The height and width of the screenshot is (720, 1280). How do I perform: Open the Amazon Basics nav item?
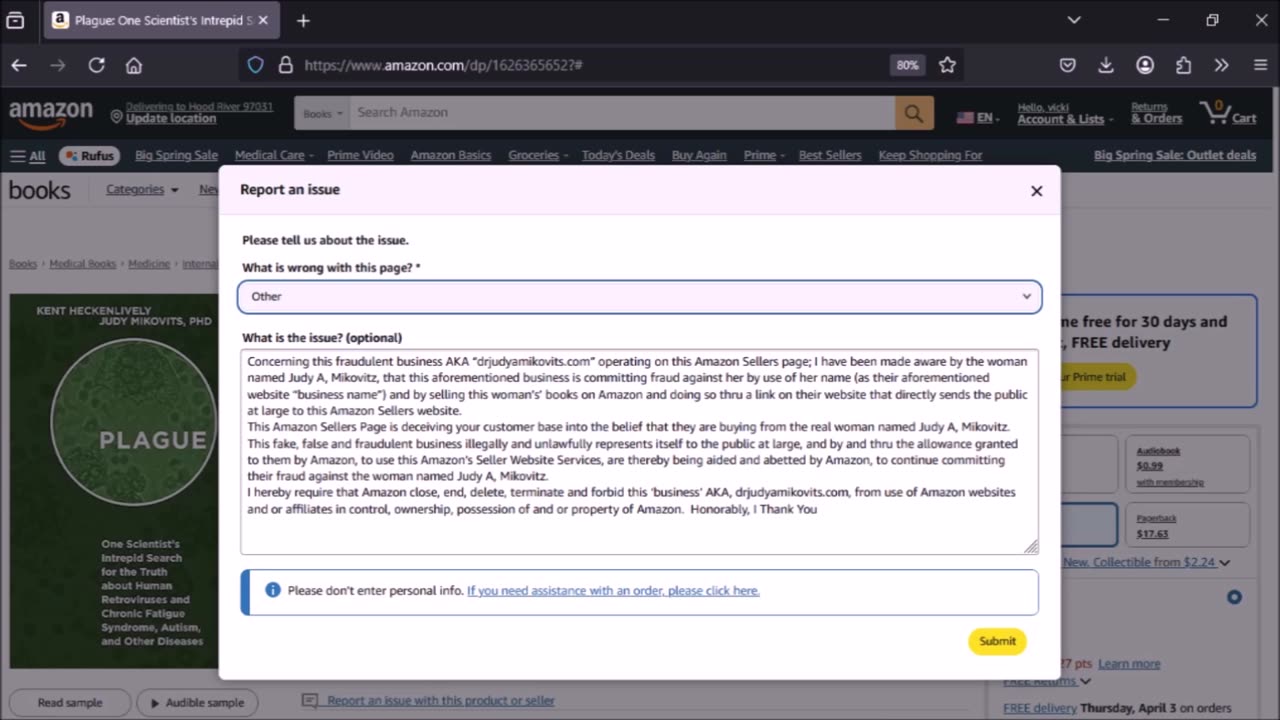click(451, 155)
